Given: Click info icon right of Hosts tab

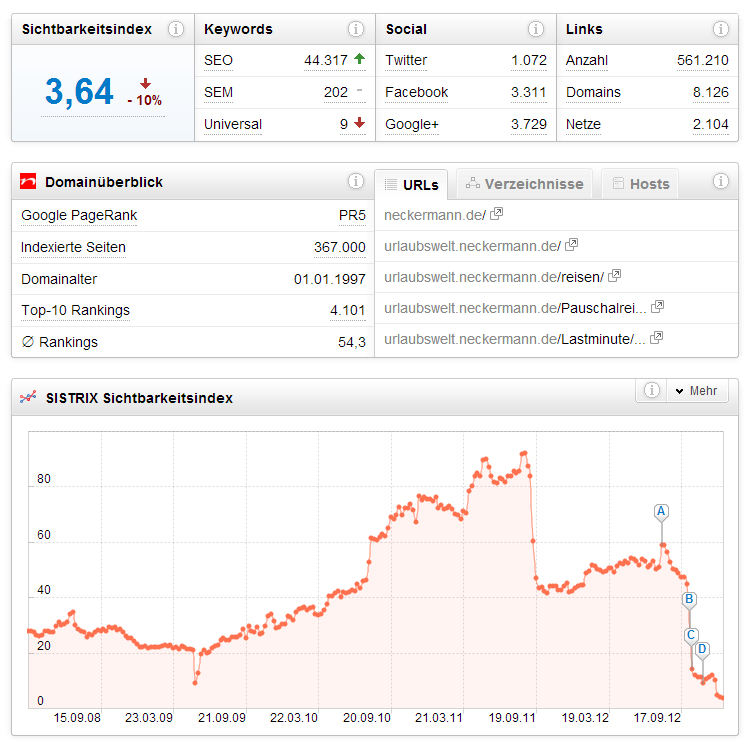Looking at the screenshot, I should (720, 182).
